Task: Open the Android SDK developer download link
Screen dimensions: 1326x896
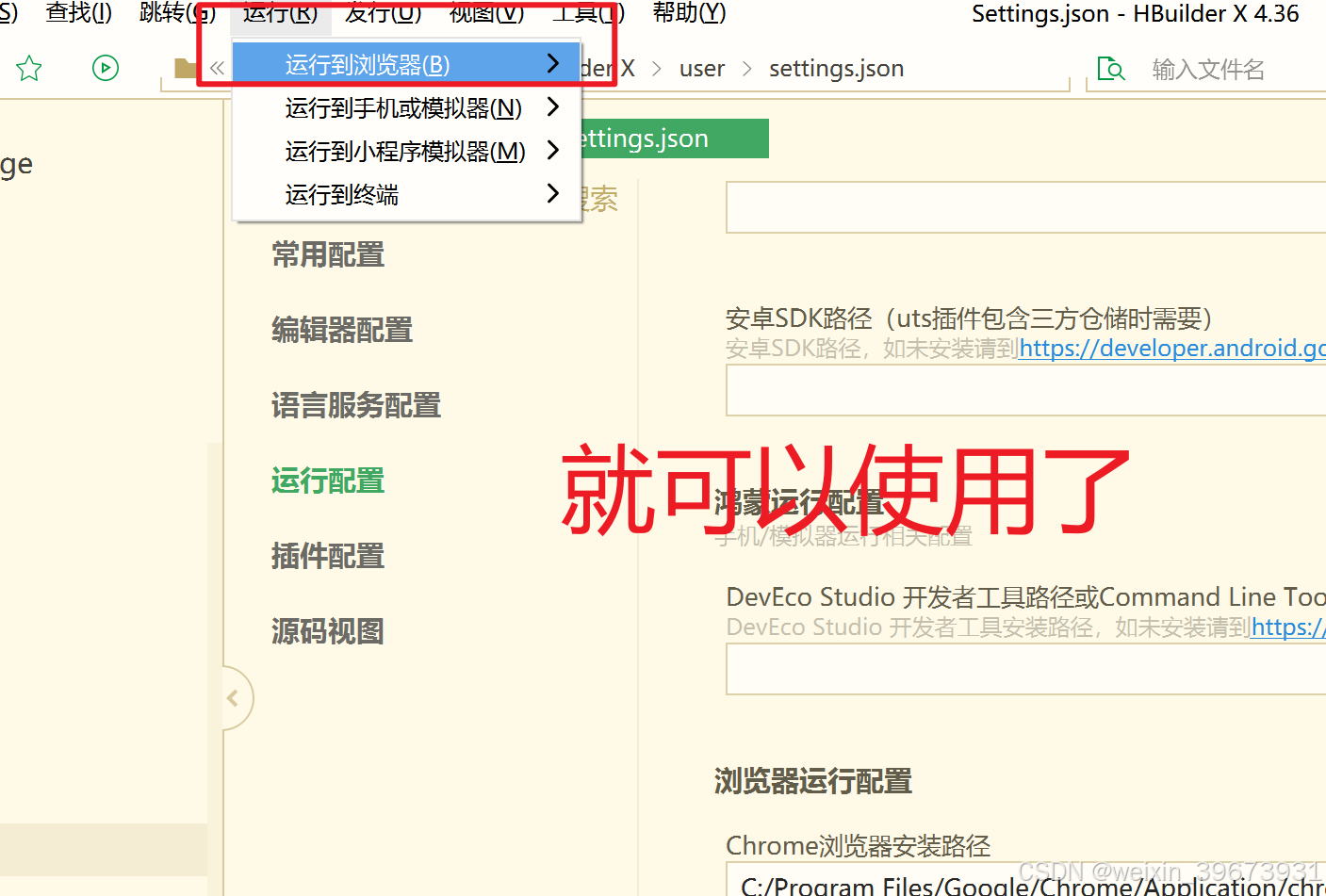Action: pyautogui.click(x=1171, y=348)
